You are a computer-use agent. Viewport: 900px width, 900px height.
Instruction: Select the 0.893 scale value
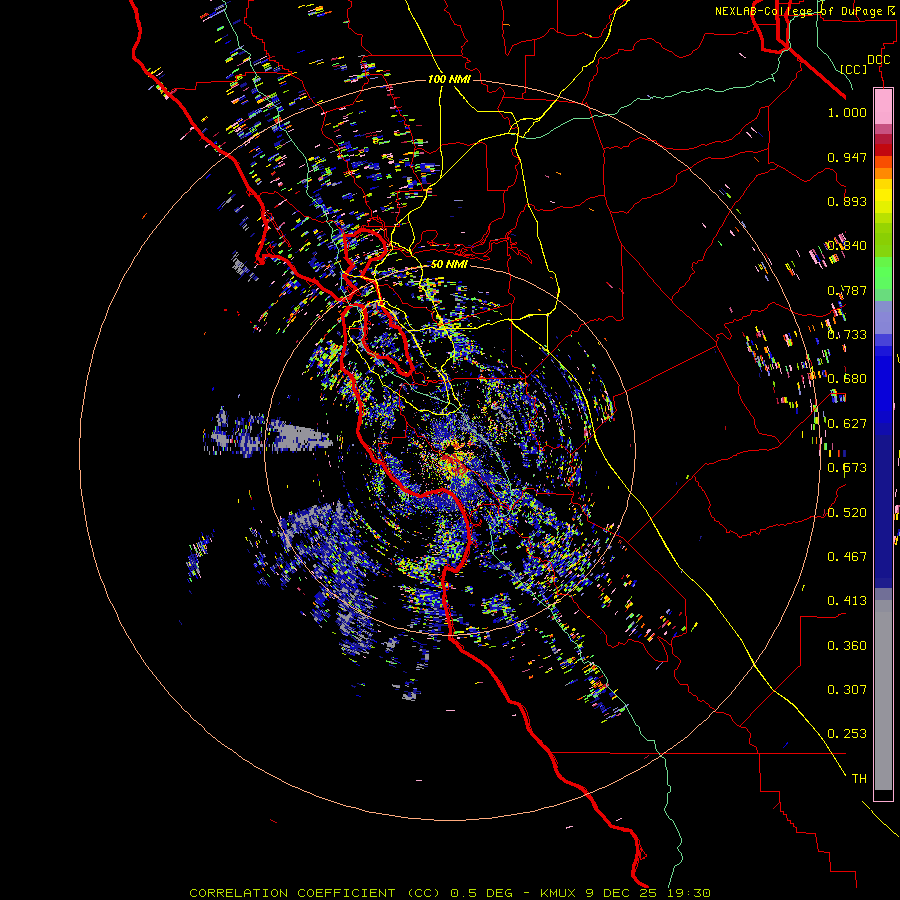coord(847,201)
